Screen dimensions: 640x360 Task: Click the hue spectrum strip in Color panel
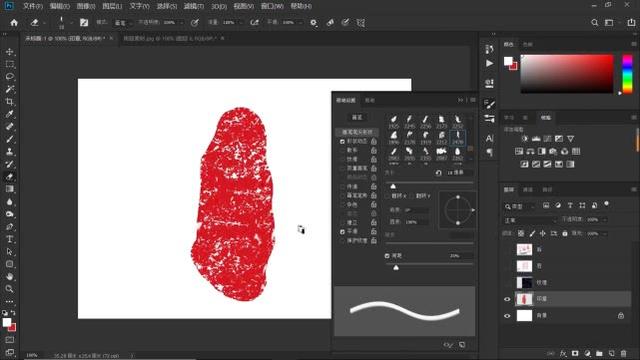pos(627,74)
